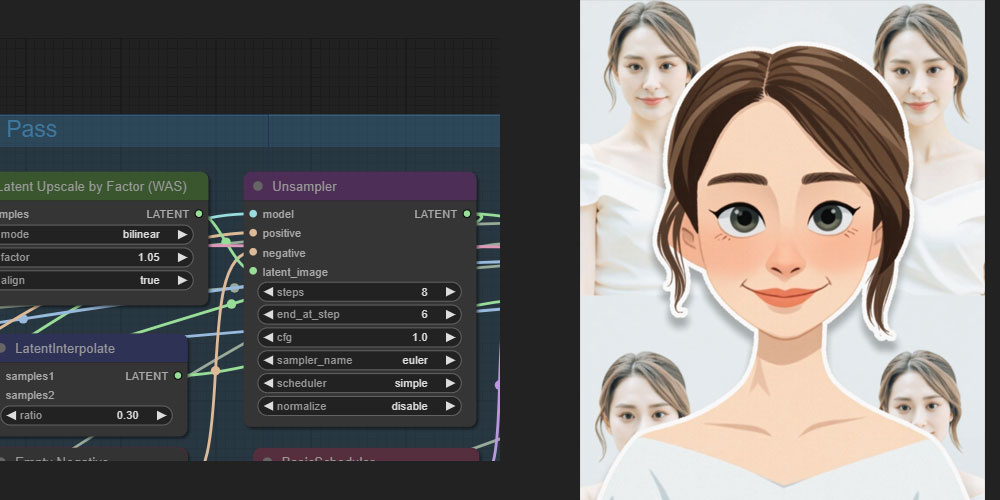Decrease cfg value with left arrow

pyautogui.click(x=268, y=337)
